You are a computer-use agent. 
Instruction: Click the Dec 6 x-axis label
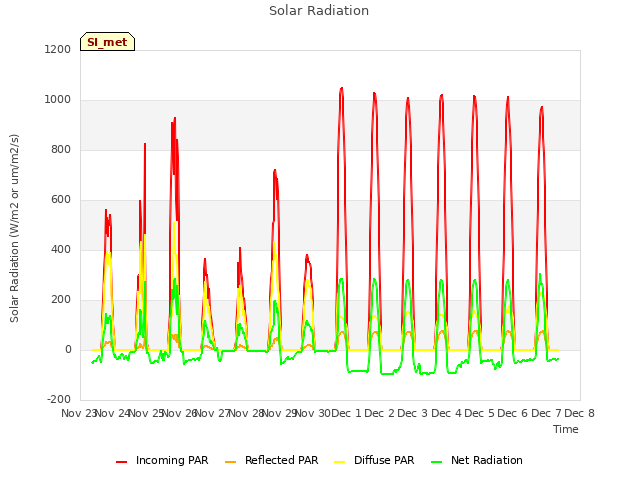click(x=513, y=413)
